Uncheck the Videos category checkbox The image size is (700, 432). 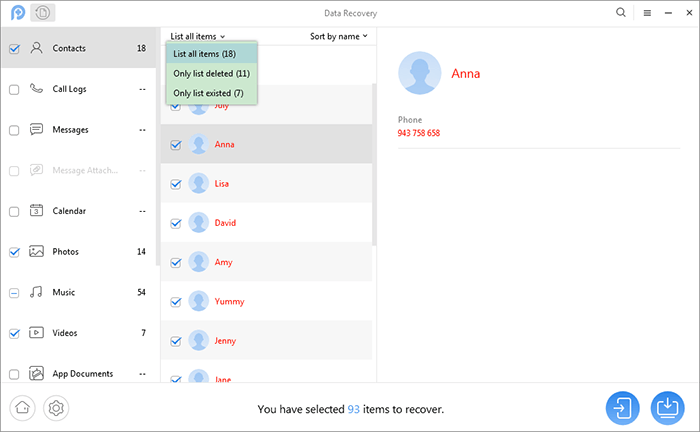click(x=14, y=333)
